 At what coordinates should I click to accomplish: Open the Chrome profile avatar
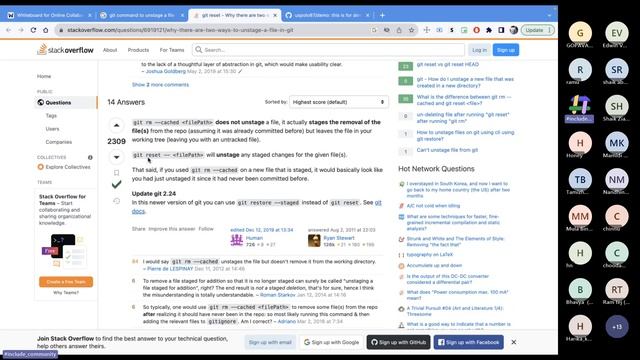[514, 30]
